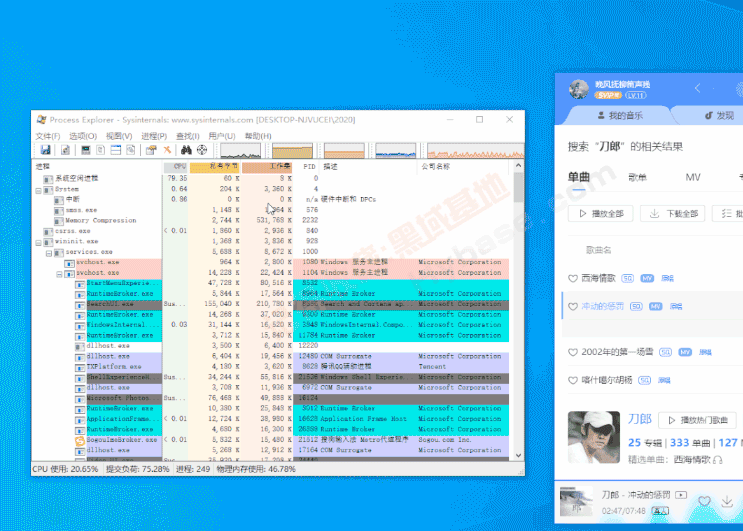Click the 播放热门歌曲 button
This screenshot has height=531, width=743.
698,420
